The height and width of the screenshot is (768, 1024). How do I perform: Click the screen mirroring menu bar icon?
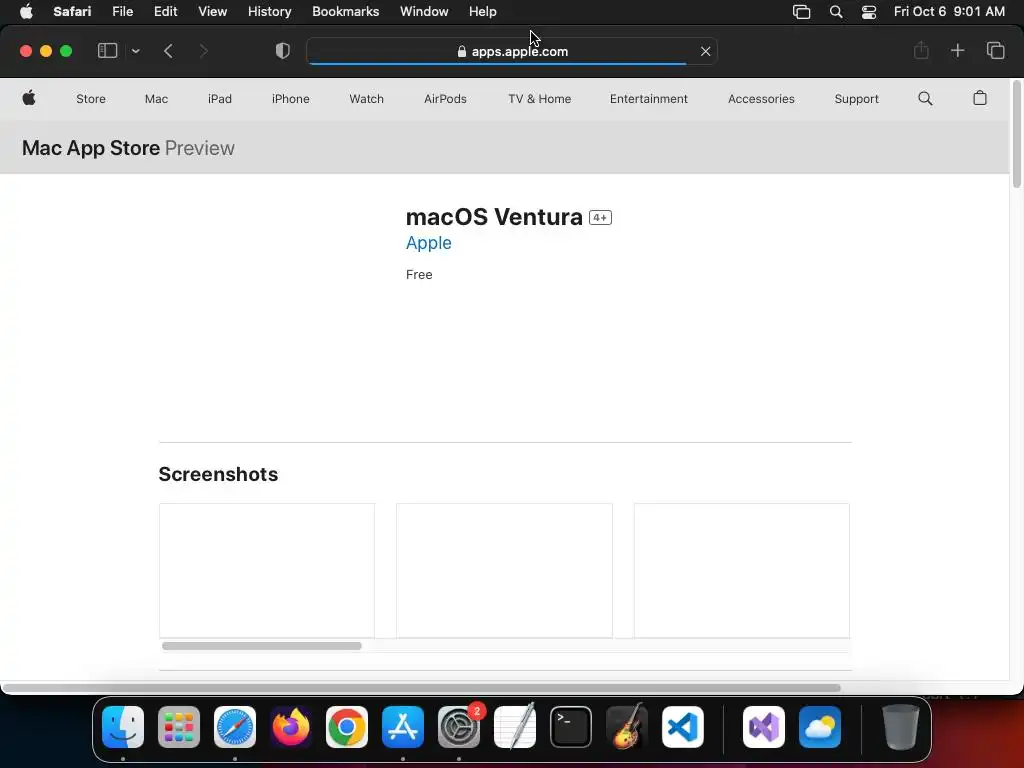801,12
